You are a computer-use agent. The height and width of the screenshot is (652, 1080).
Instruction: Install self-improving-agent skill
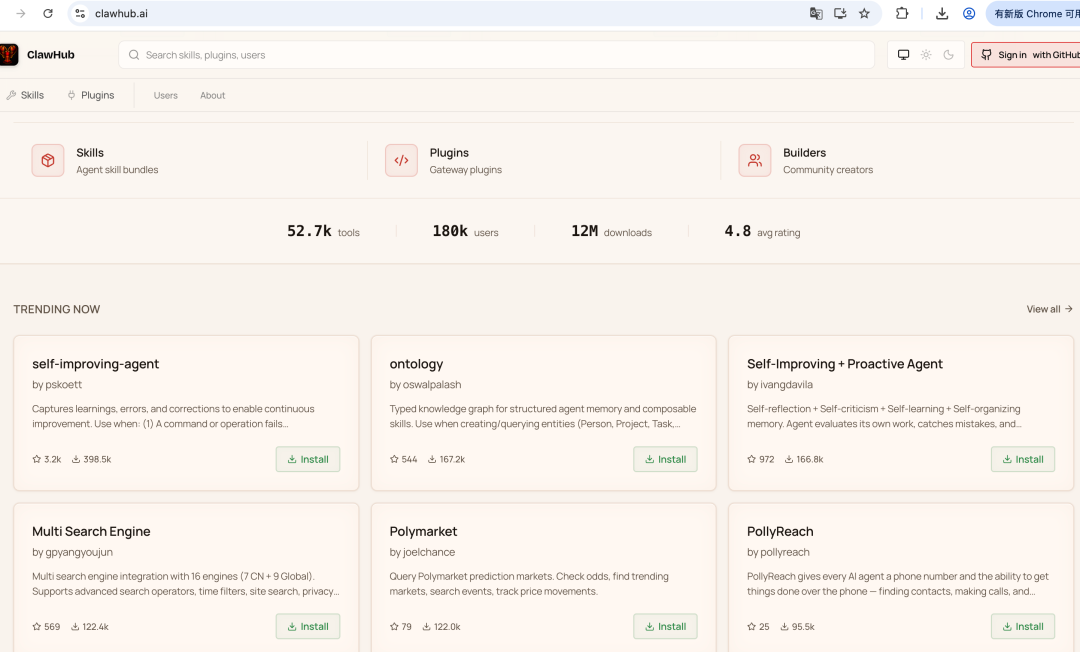click(308, 459)
